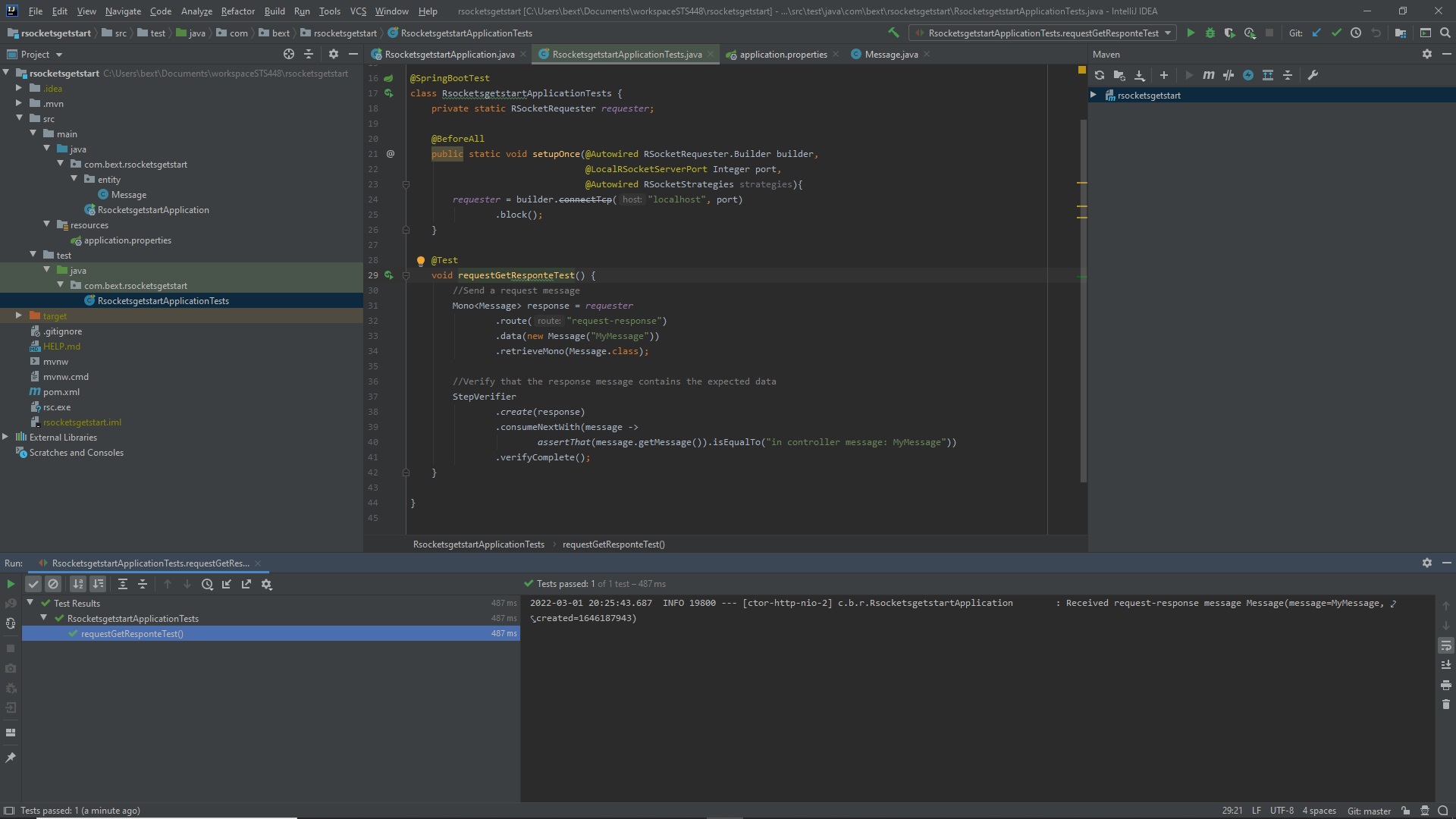Switch to application.properties editor tab
The image size is (1456, 819).
click(783, 55)
